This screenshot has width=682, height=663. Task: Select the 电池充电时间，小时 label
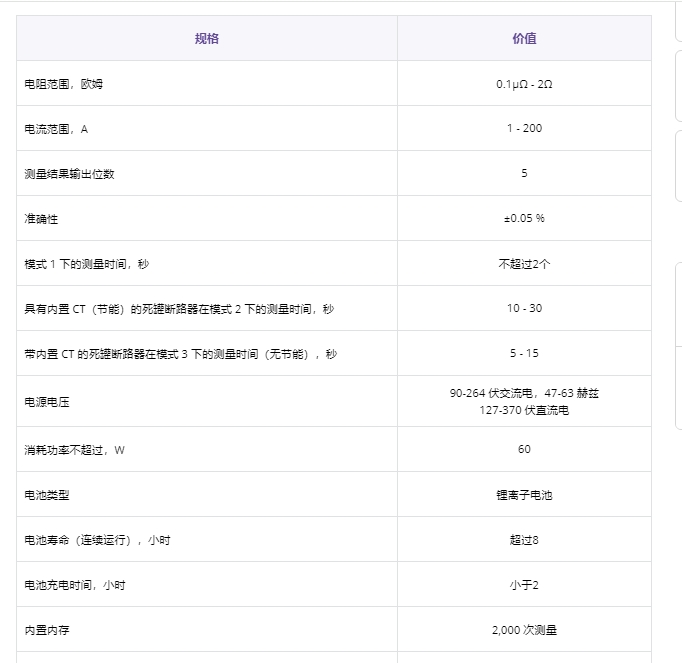75,585
